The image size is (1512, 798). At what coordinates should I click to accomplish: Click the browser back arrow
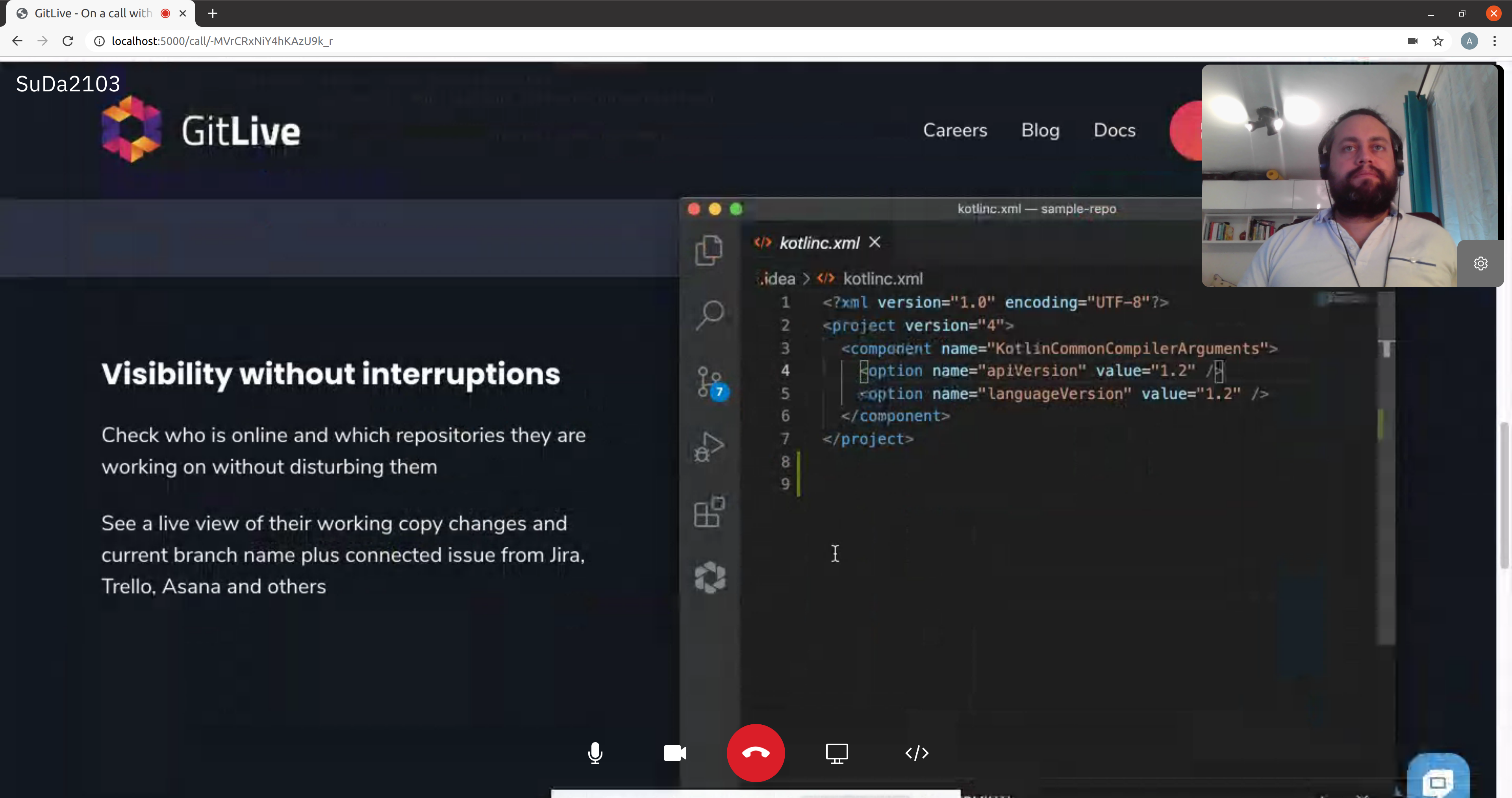coord(17,41)
